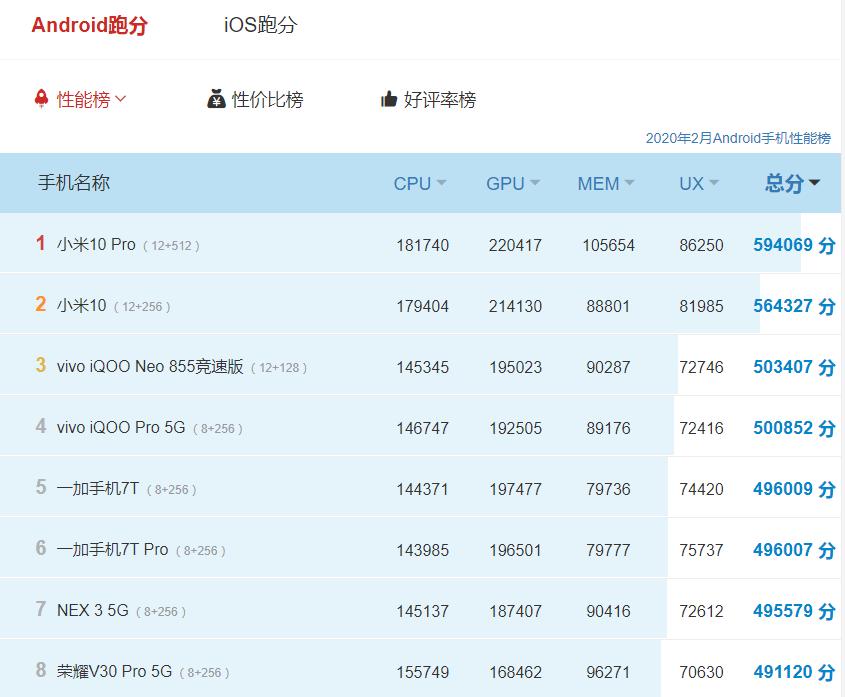Click total score 495579 分

click(794, 611)
